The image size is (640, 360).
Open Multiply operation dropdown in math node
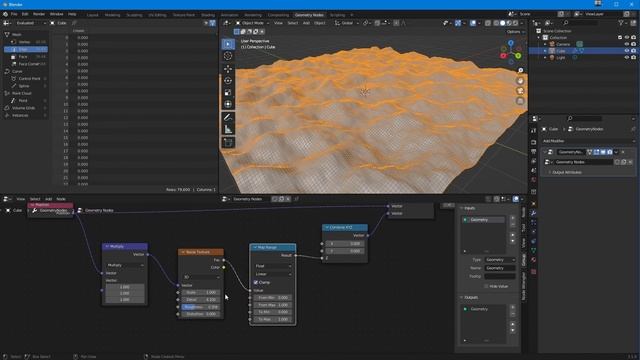point(125,265)
